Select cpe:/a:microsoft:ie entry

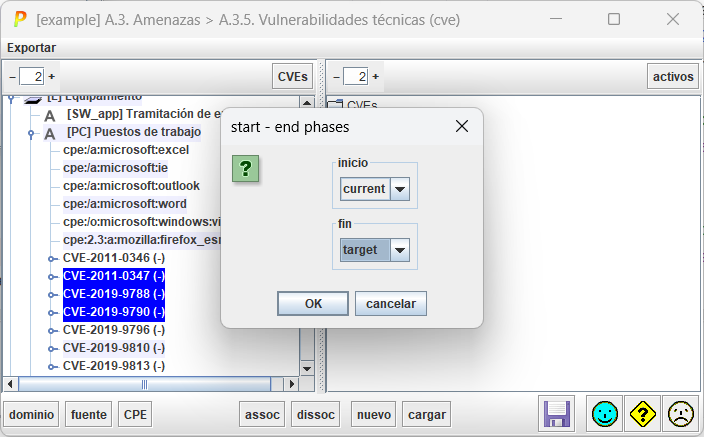click(x=115, y=168)
